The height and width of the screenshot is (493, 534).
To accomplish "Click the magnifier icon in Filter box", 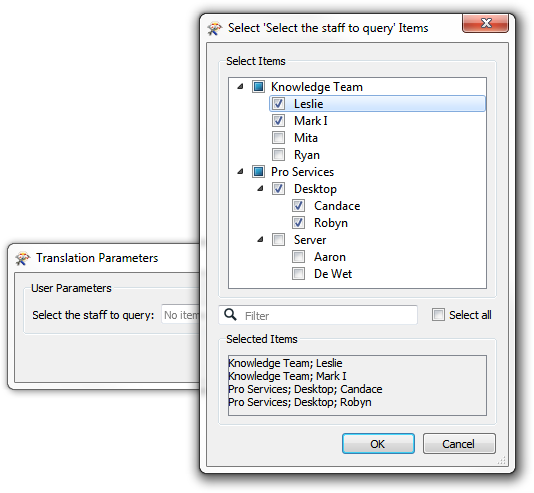I will point(231,315).
